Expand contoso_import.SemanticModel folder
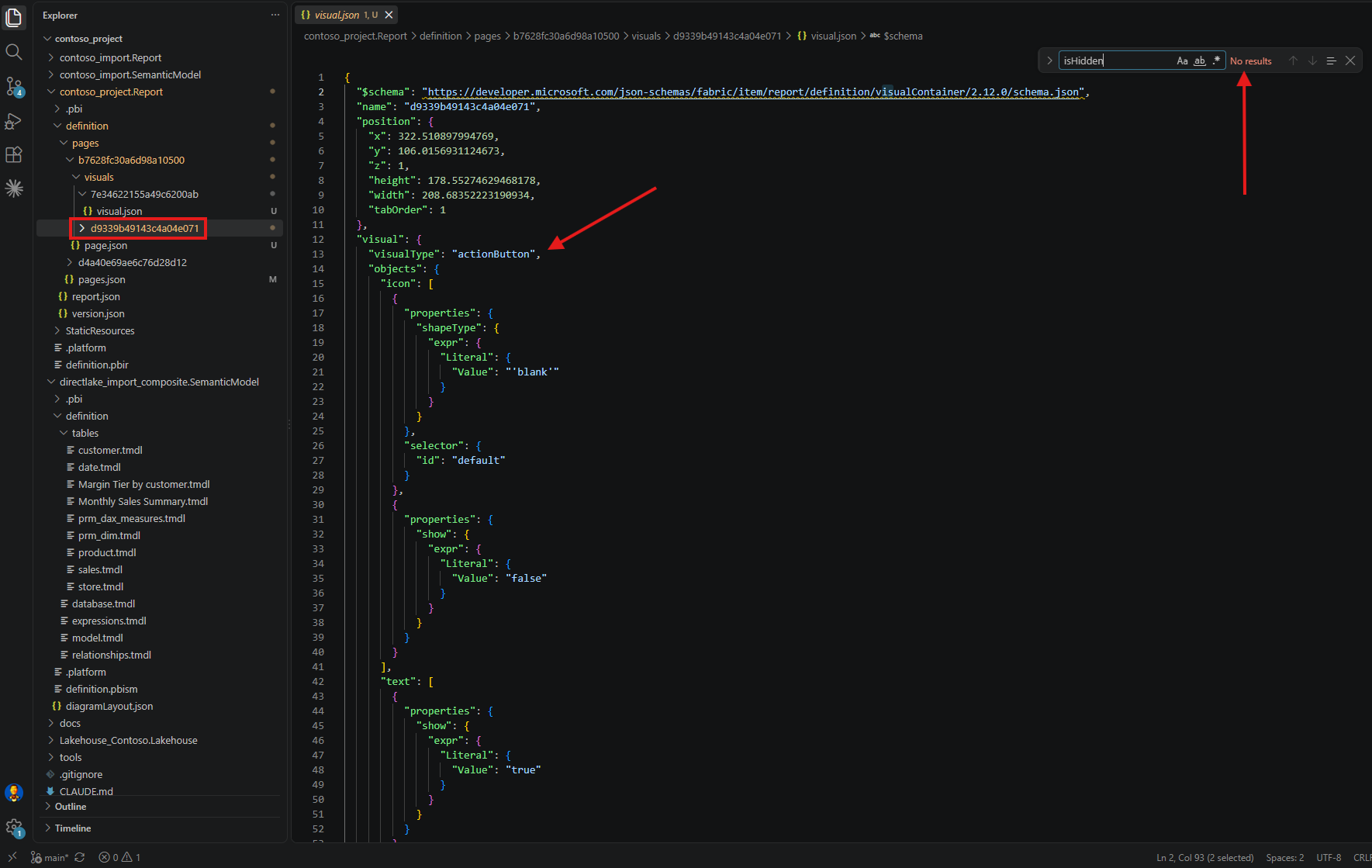 click(130, 74)
